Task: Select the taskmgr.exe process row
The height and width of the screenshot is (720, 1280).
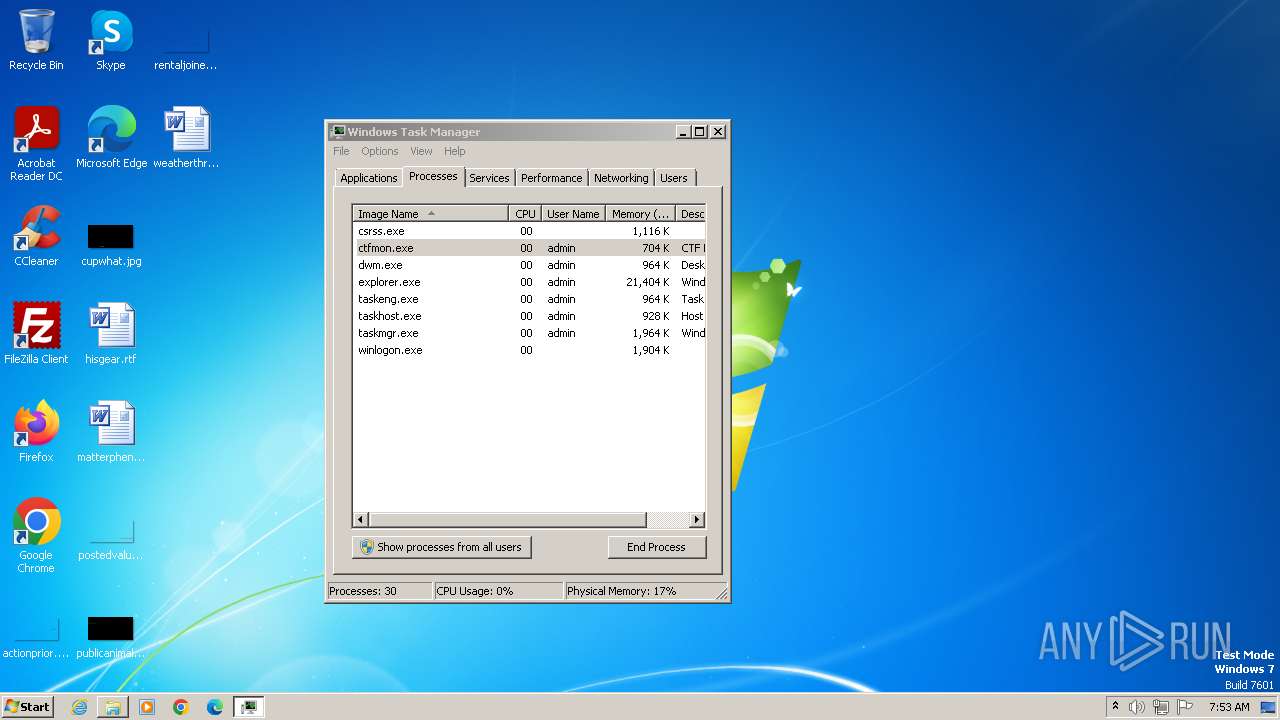Action: point(529,333)
